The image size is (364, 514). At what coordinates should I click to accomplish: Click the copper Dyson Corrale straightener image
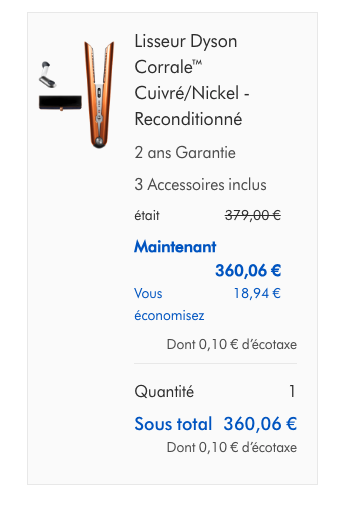(x=99, y=95)
